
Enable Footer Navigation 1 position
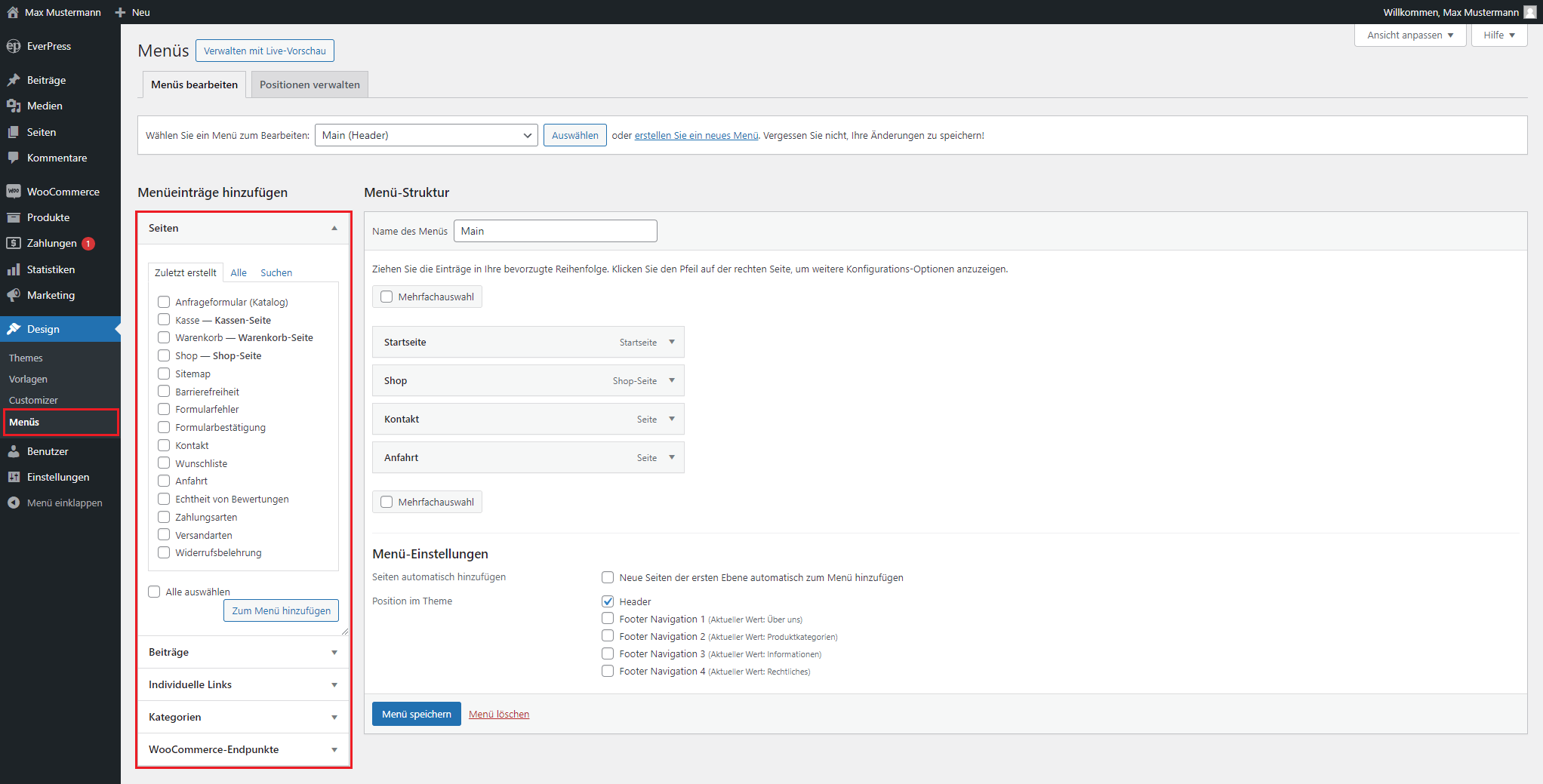pyautogui.click(x=608, y=619)
